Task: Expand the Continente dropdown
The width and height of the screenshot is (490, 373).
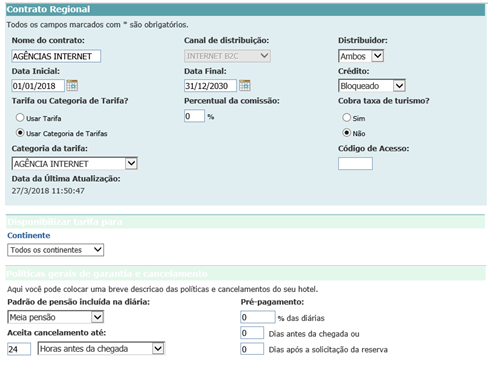Action: [x=56, y=250]
